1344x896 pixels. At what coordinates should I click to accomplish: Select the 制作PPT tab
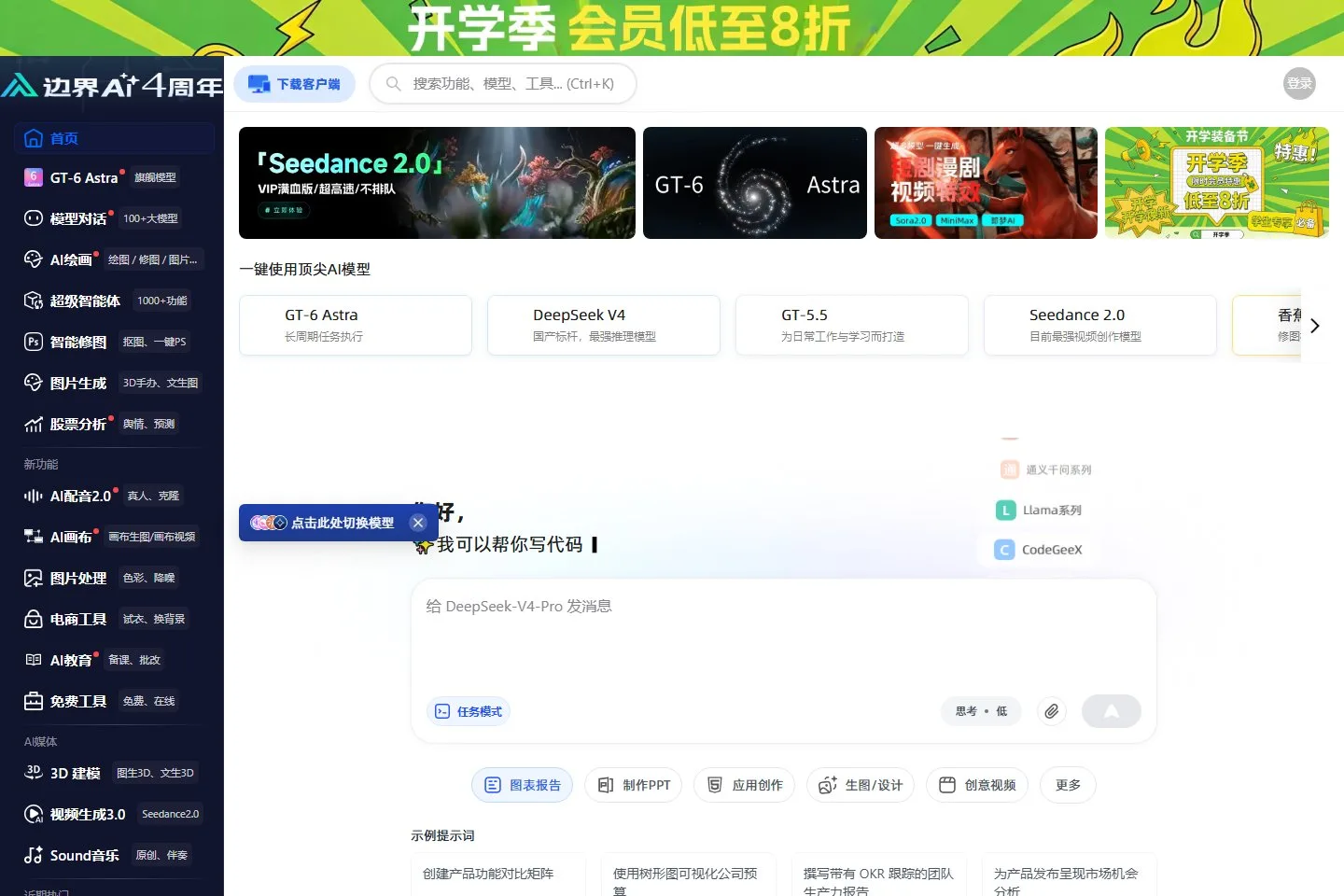pos(634,785)
